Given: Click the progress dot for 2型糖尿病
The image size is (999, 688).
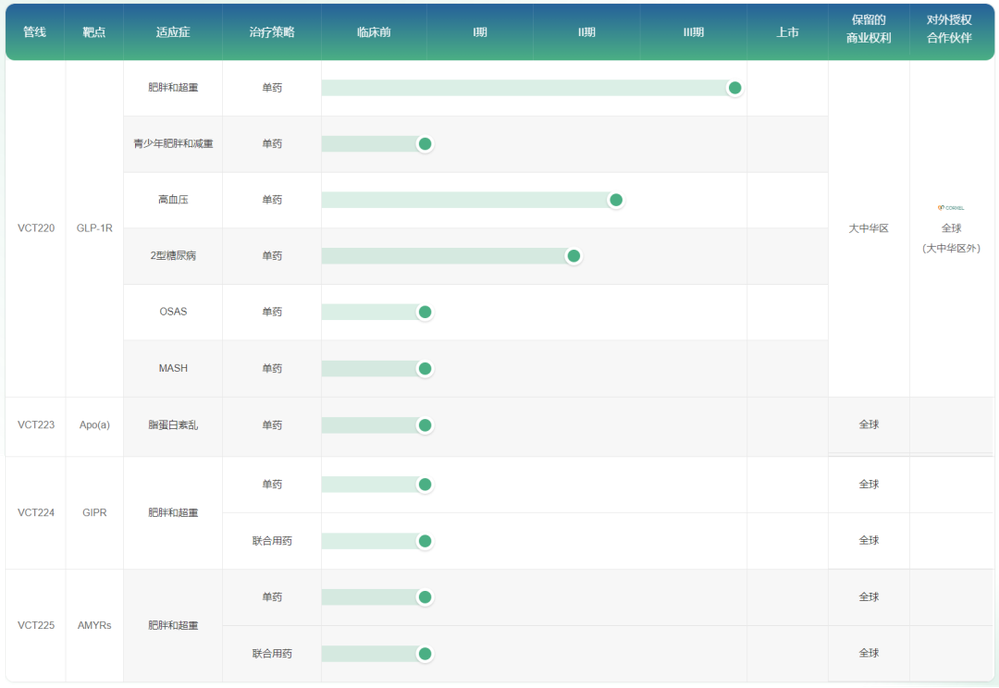Looking at the screenshot, I should point(573,256).
